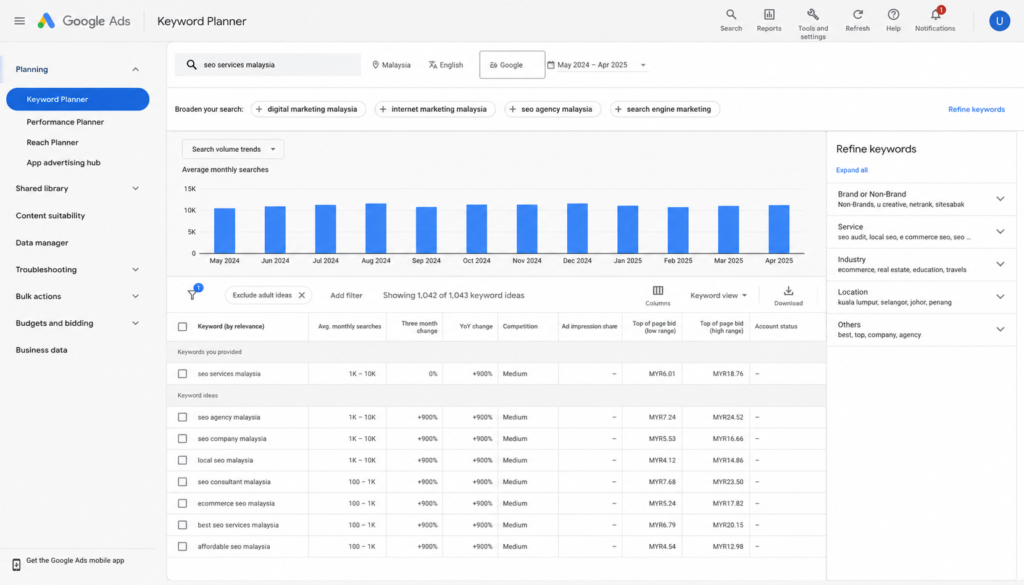
Task: Open the Search tool in header
Action: pyautogui.click(x=731, y=20)
